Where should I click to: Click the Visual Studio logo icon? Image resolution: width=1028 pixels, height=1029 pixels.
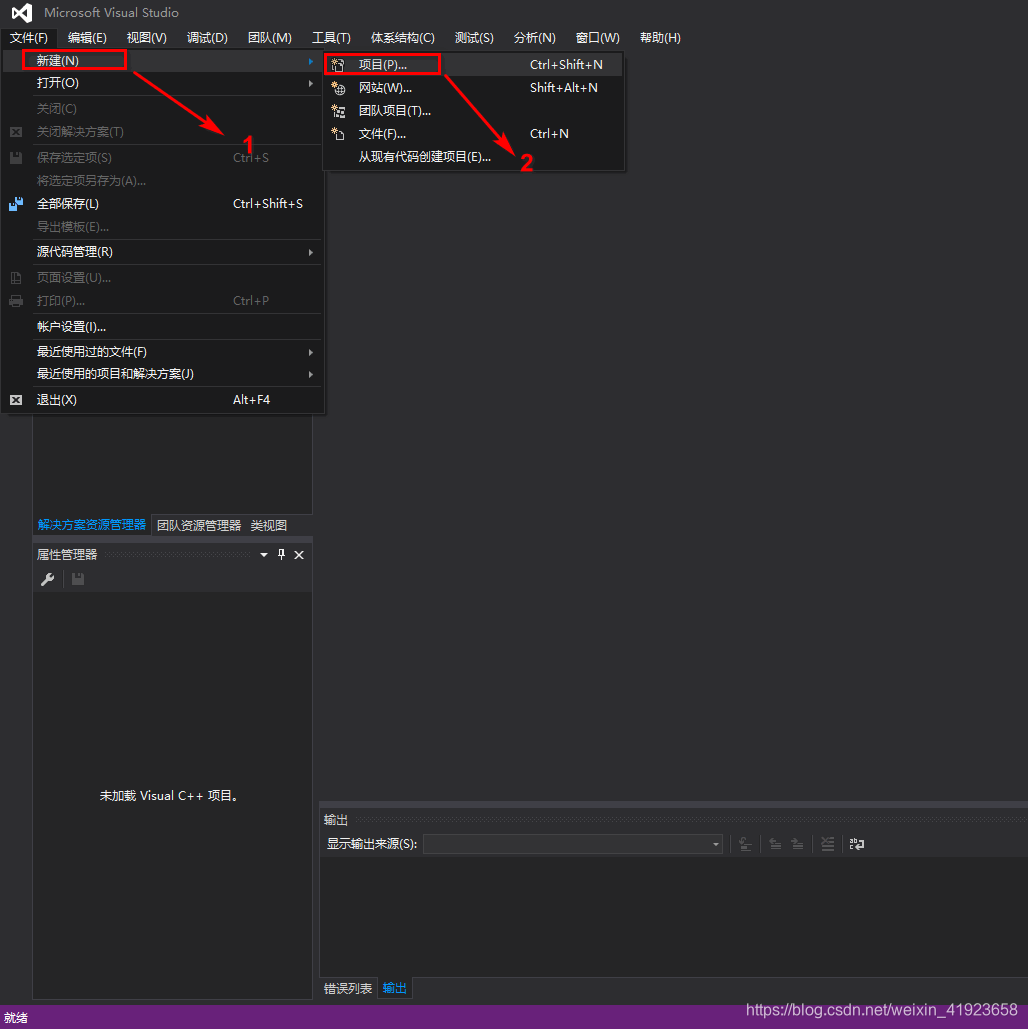(x=22, y=12)
